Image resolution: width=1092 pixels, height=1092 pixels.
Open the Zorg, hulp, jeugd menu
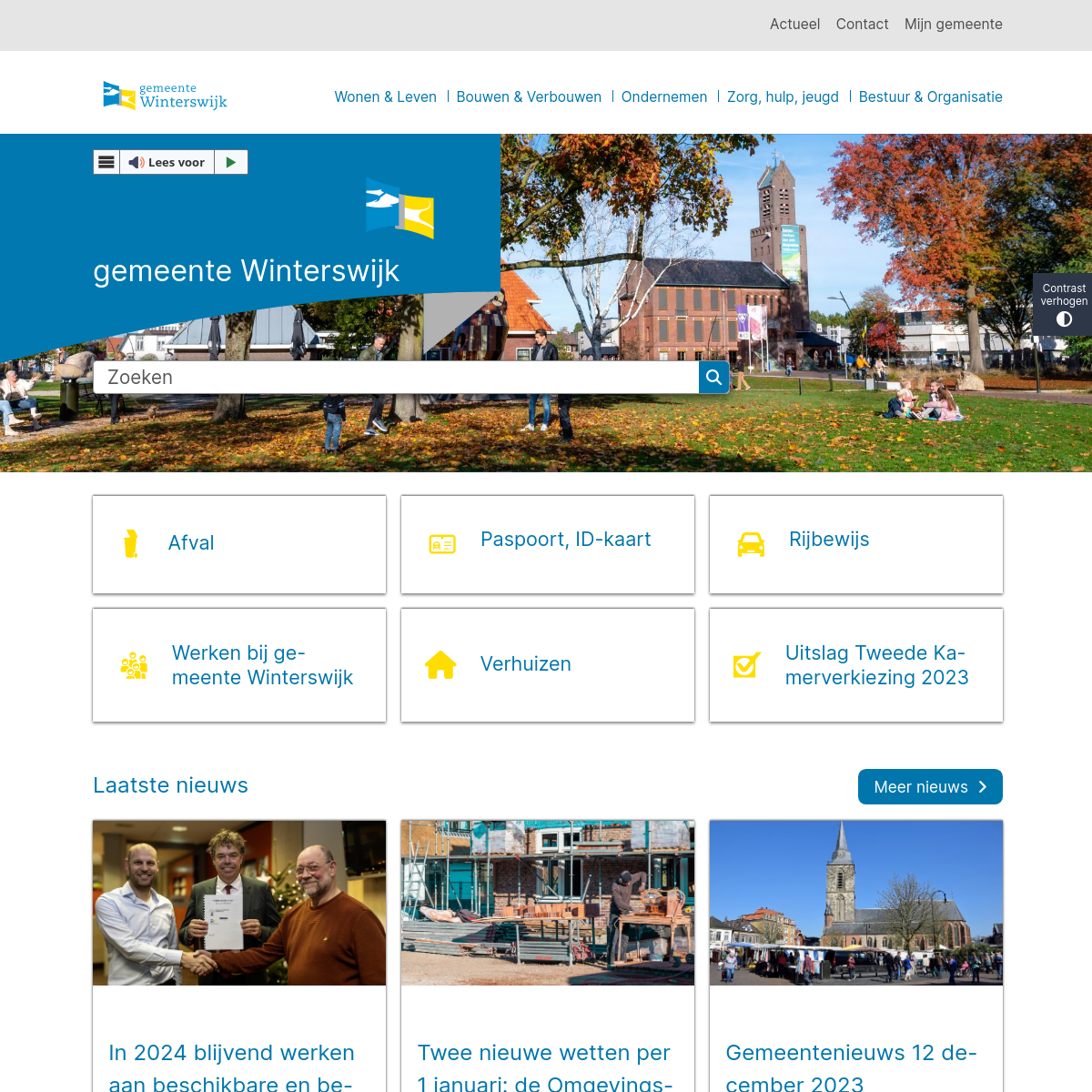pos(783,96)
